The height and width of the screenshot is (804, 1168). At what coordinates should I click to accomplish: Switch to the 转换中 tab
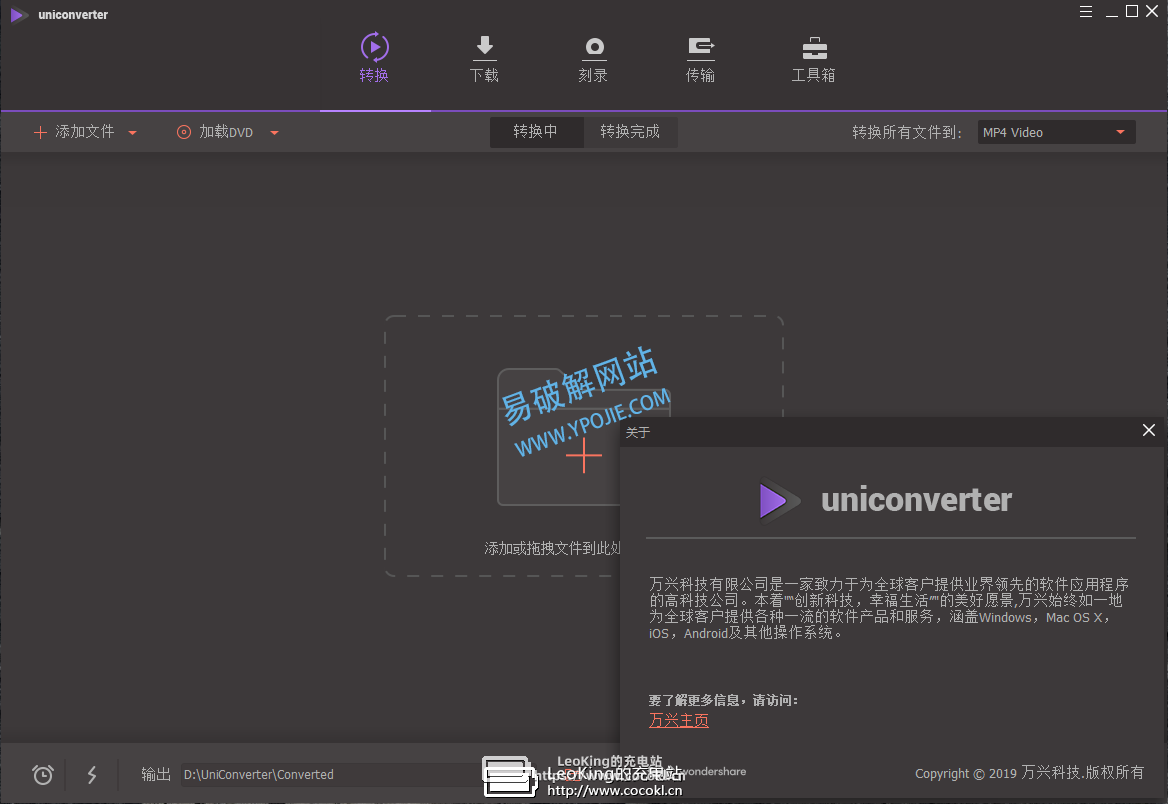pyautogui.click(x=536, y=132)
